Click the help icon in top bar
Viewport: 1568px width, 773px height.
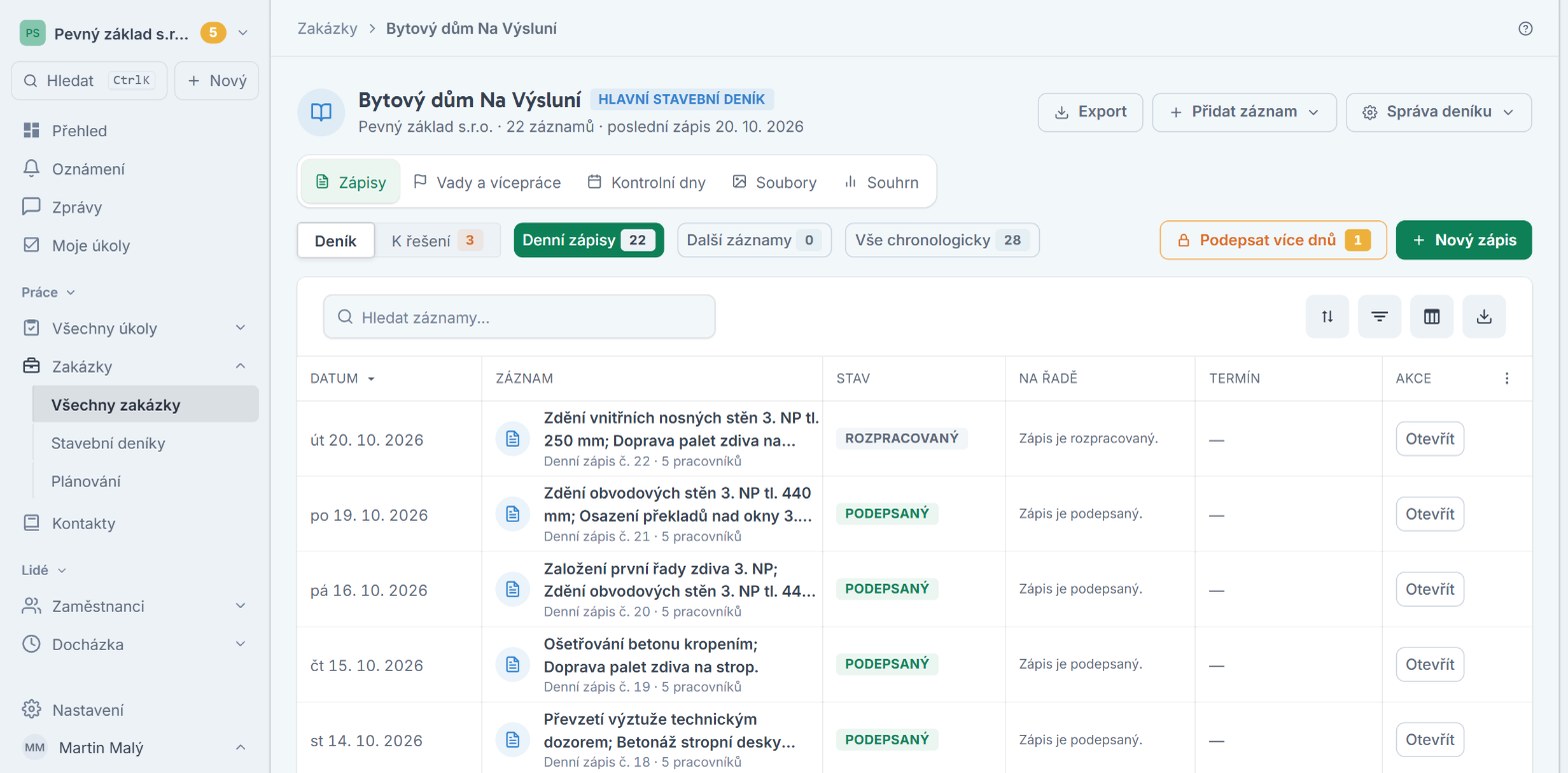(x=1525, y=28)
